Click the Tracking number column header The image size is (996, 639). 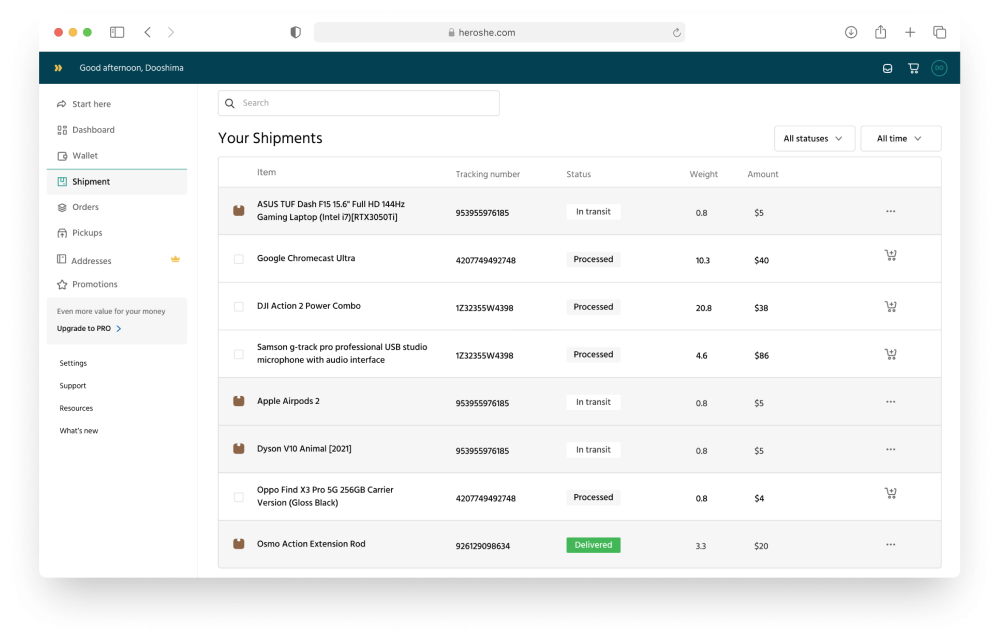click(x=488, y=174)
